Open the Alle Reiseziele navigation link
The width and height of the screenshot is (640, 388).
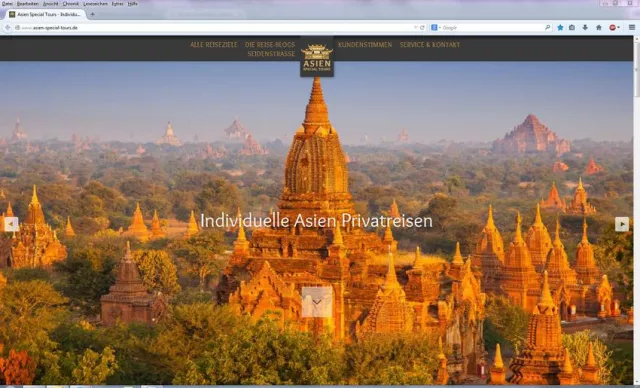[213, 45]
